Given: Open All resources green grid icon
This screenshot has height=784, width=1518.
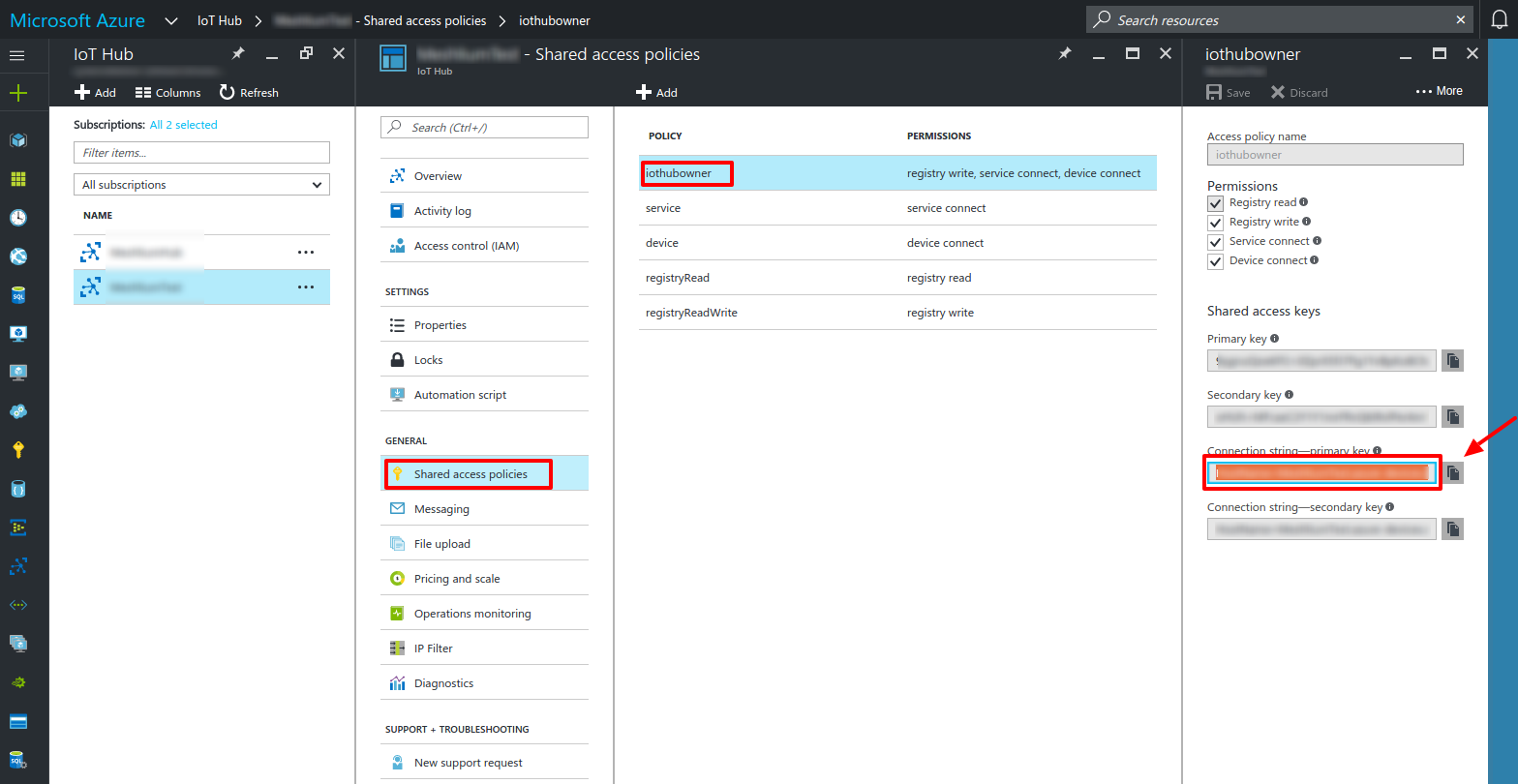Looking at the screenshot, I should [x=17, y=179].
